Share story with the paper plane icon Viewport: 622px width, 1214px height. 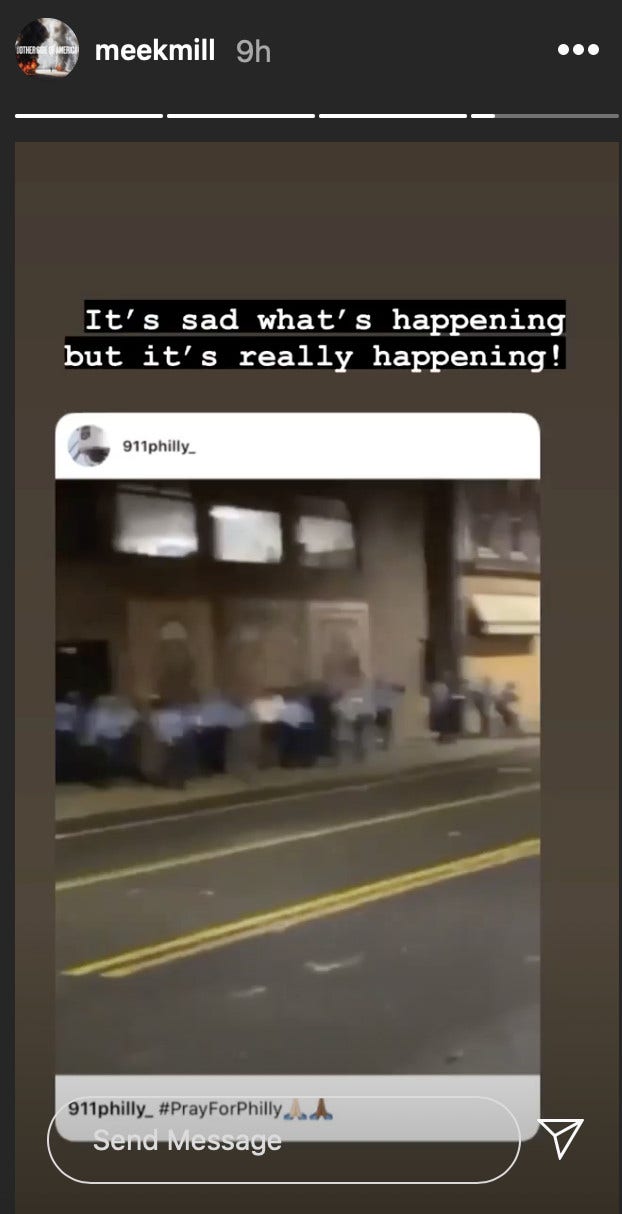(x=560, y=1138)
